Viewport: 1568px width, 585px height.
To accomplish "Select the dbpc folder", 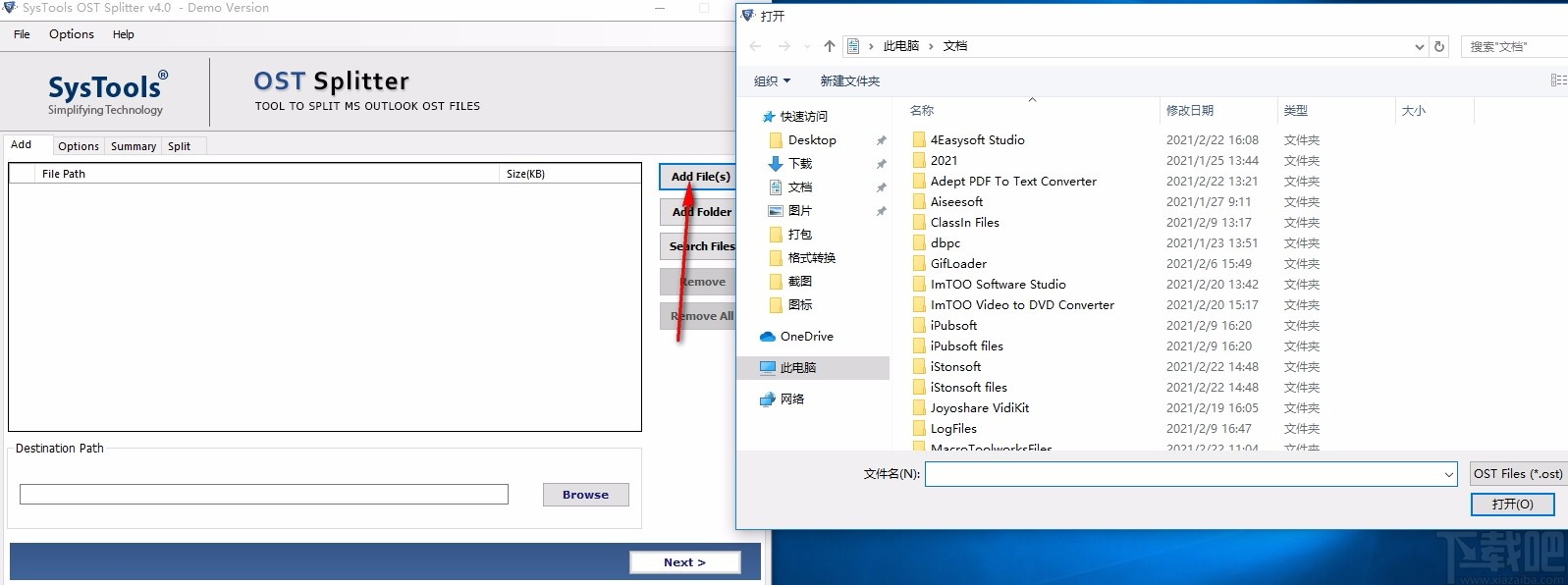I will pos(946,243).
